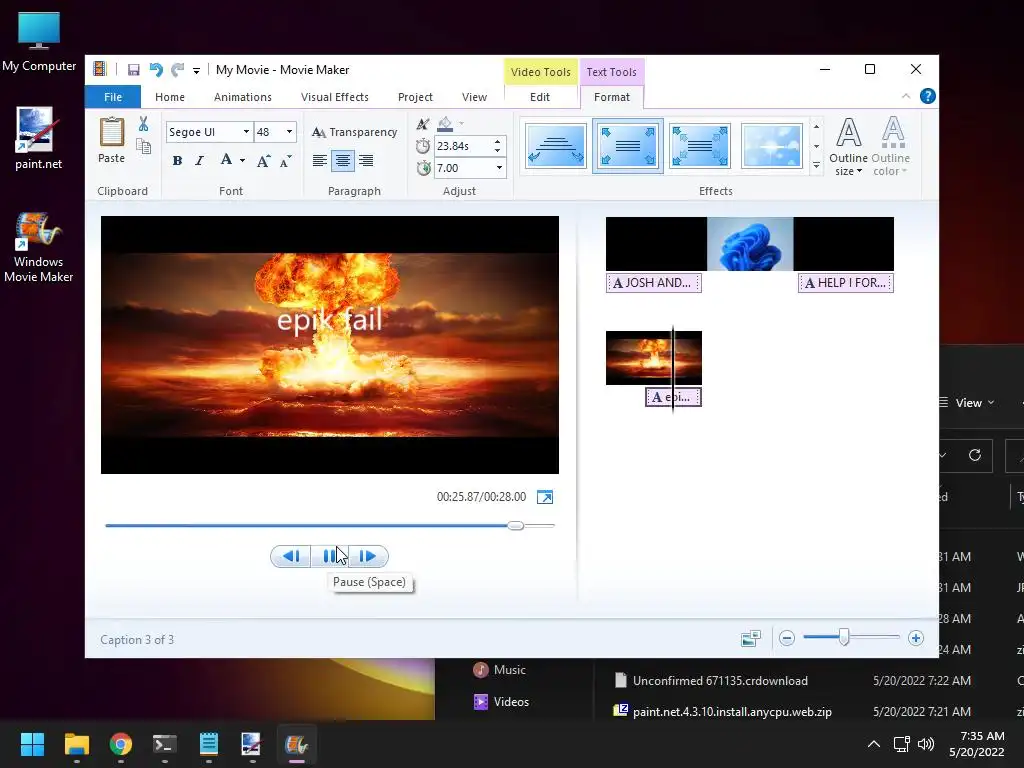The height and width of the screenshot is (768, 1024).
Task: Switch to the Home tab
Action: click(170, 97)
